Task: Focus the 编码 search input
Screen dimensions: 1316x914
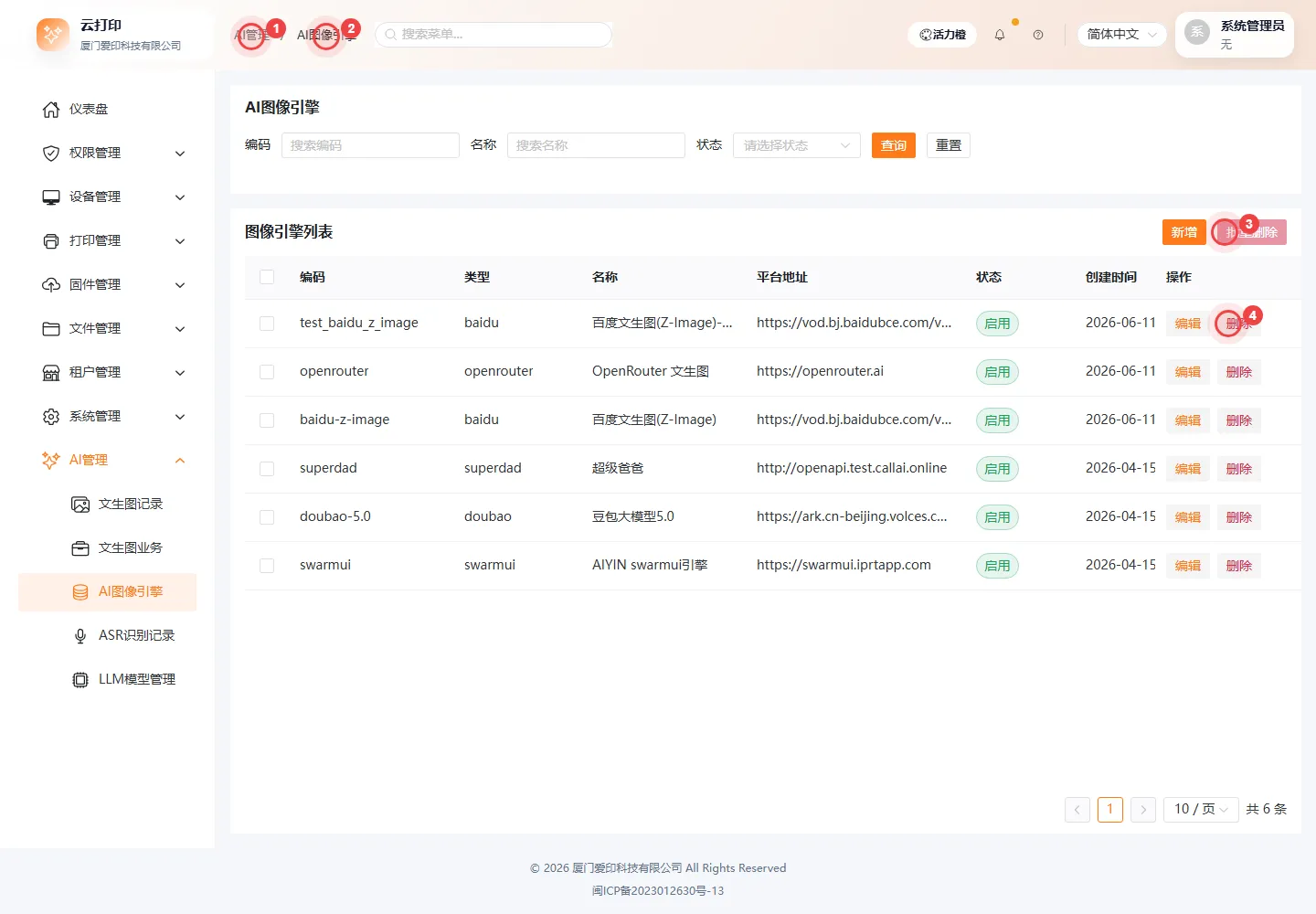Action: pos(370,145)
